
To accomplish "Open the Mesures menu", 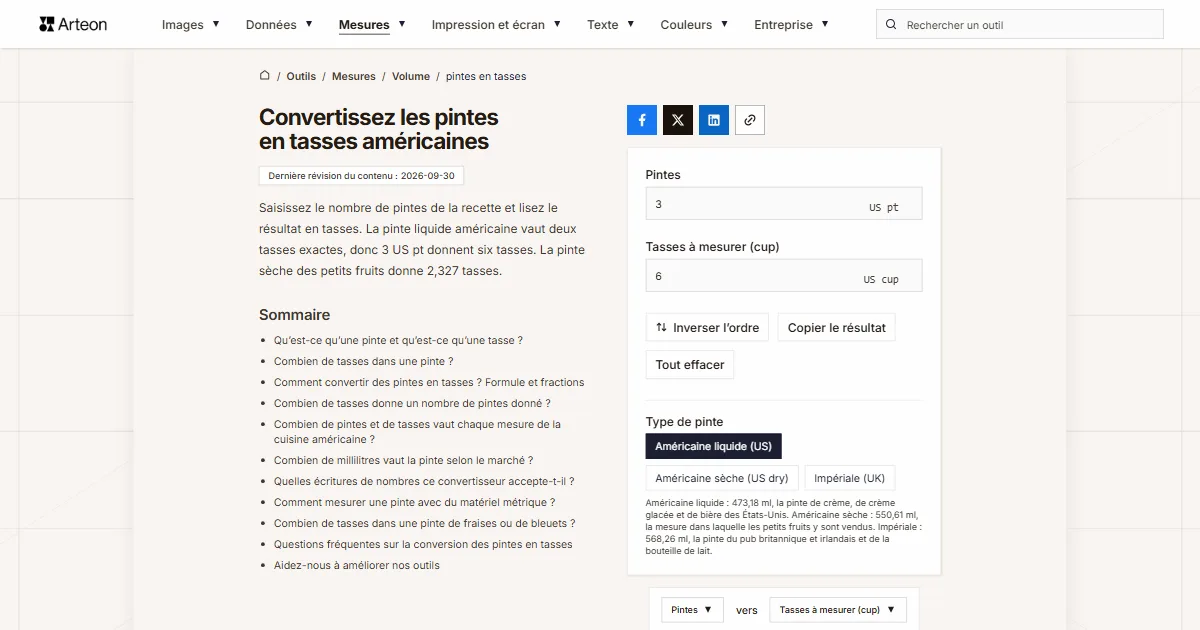I will click(372, 25).
